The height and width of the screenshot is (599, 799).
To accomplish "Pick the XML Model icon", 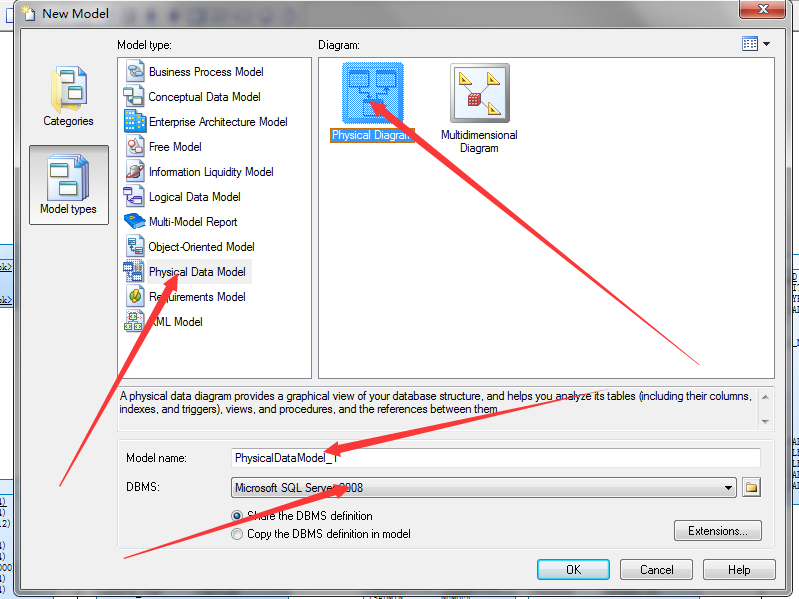I will tap(134, 321).
